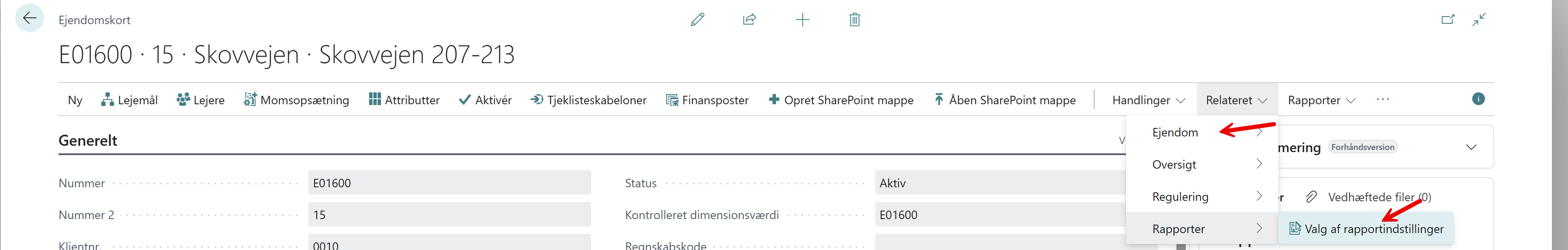Click the trash delete icon
This screenshot has height=250, width=1568.
point(855,19)
